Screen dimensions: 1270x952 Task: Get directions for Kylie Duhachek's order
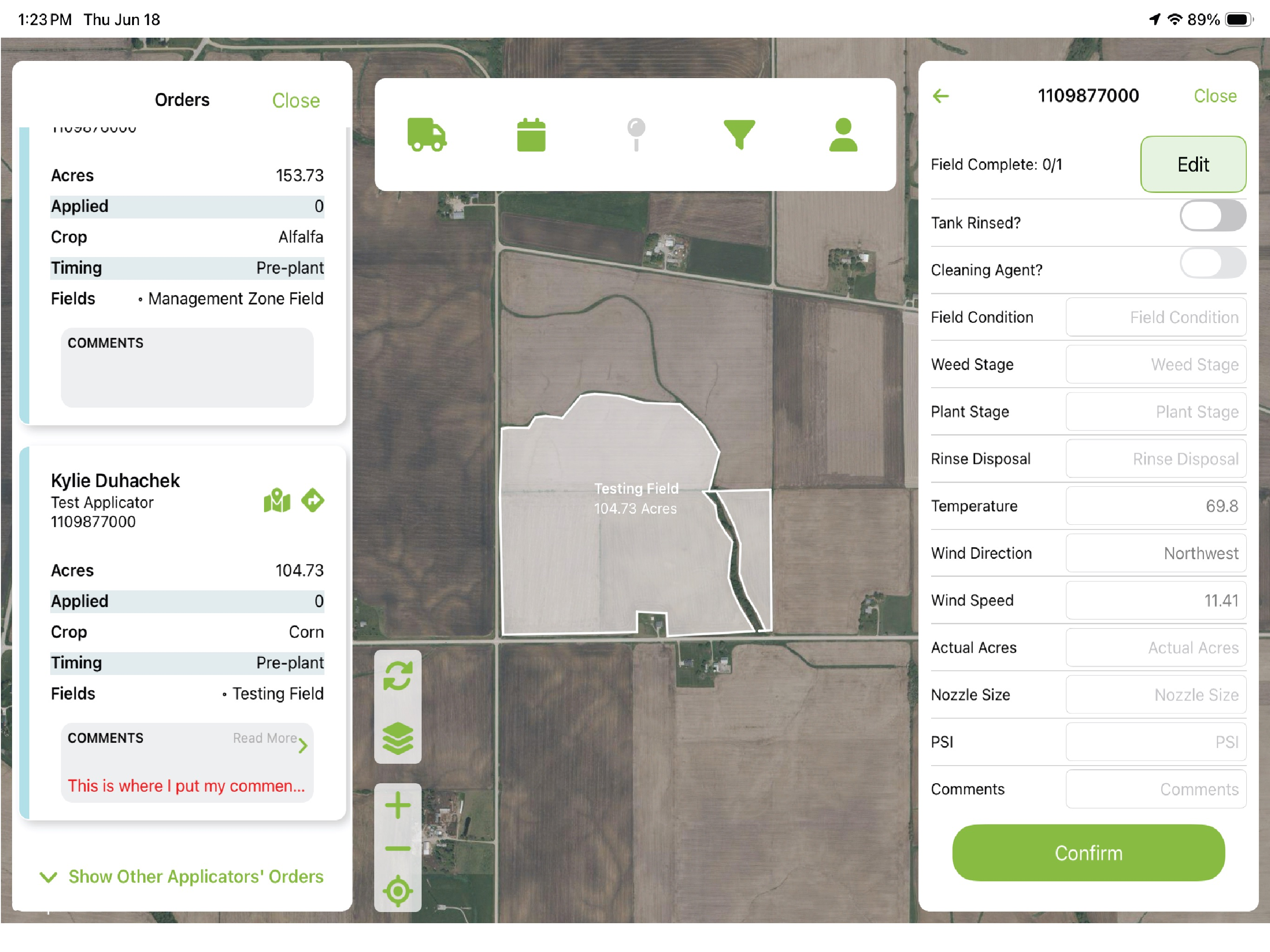(x=313, y=500)
